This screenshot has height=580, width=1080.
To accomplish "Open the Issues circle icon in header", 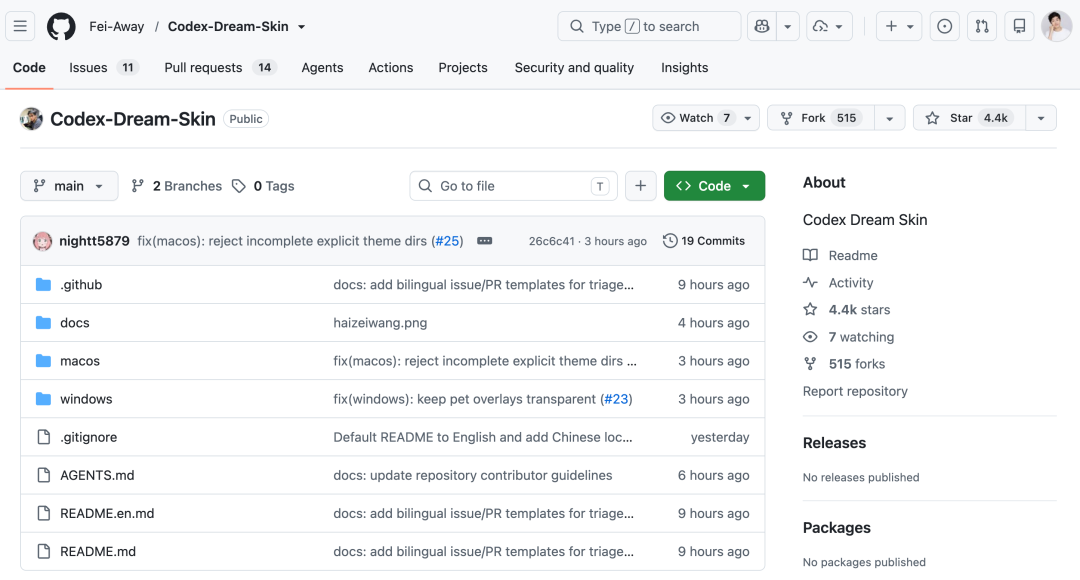I will pyautogui.click(x=944, y=26).
